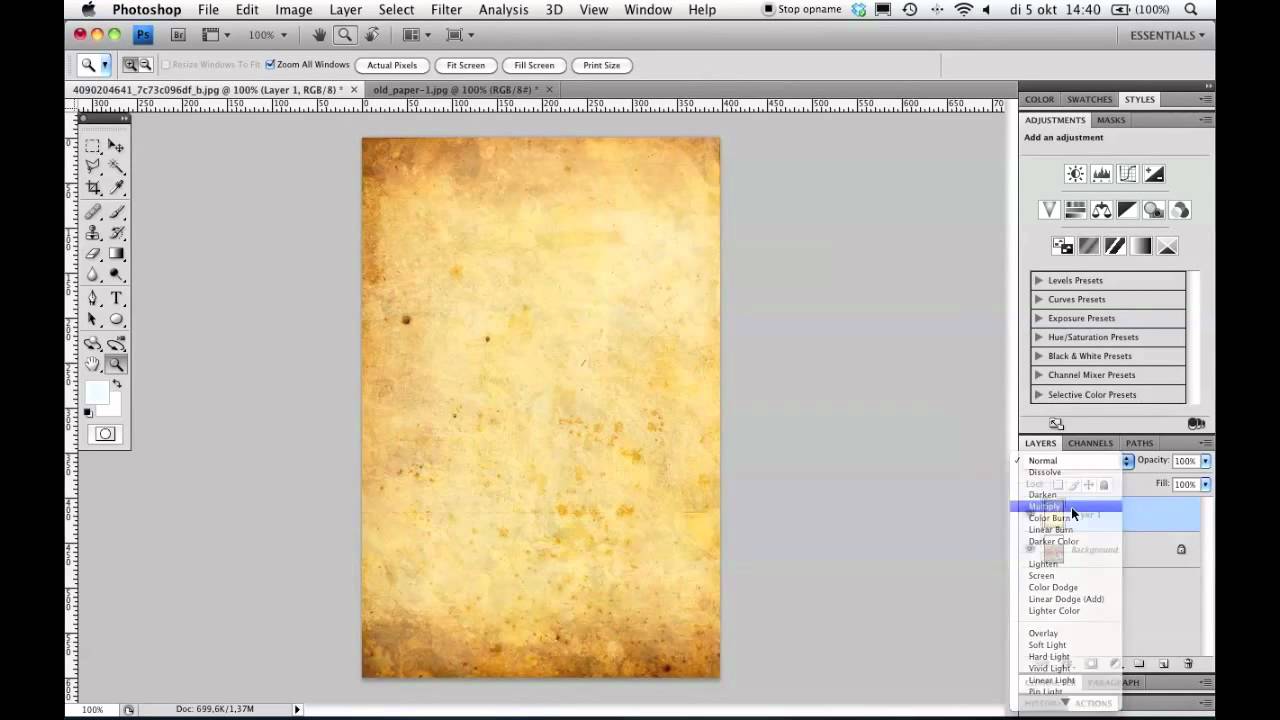Switch to the Channels tab
Screen dimensions: 1280x720
1090,443
